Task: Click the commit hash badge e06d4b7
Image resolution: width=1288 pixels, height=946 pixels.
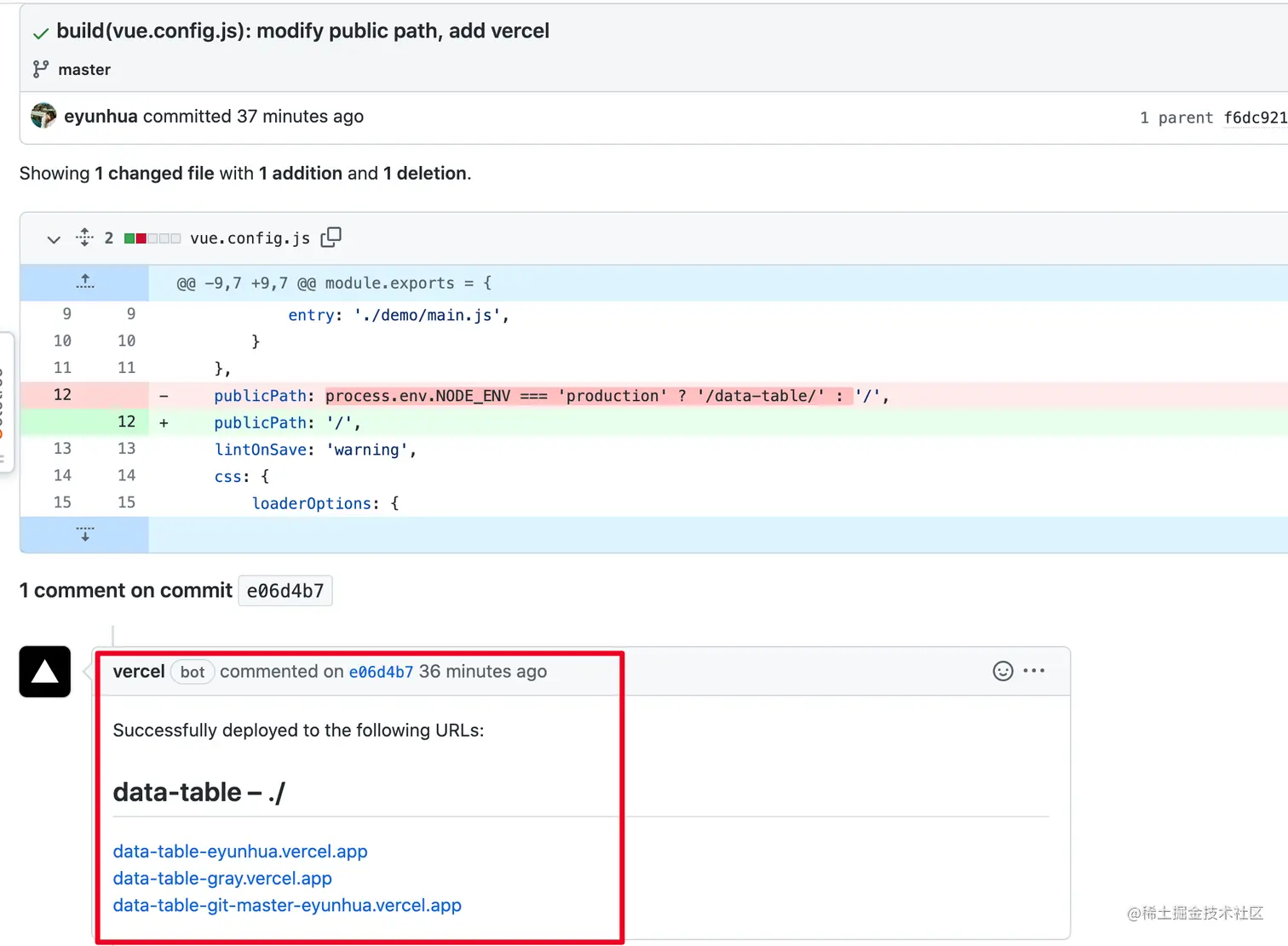Action: point(285,591)
